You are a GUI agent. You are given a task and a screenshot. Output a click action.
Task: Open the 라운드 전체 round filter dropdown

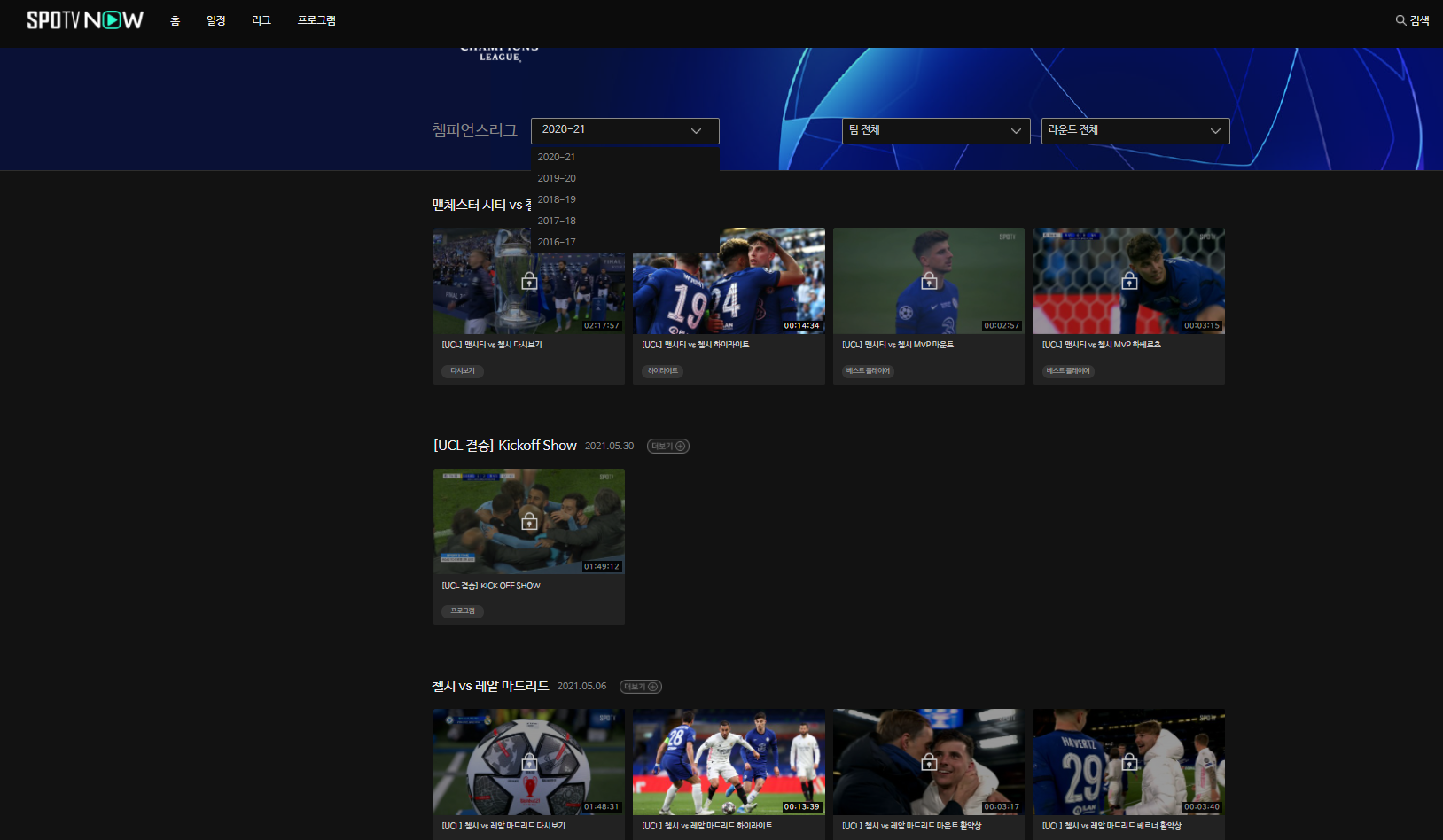point(1135,131)
